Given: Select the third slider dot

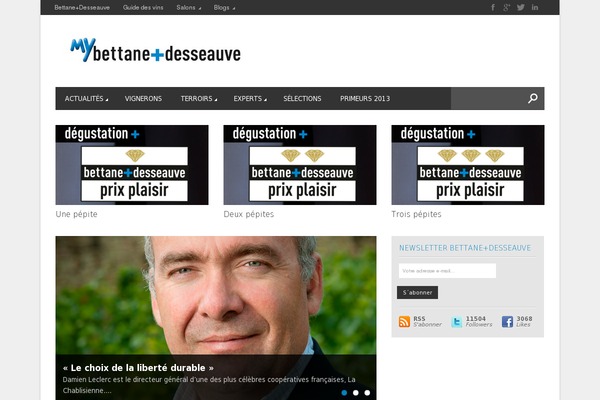Looking at the screenshot, I should tap(367, 393).
